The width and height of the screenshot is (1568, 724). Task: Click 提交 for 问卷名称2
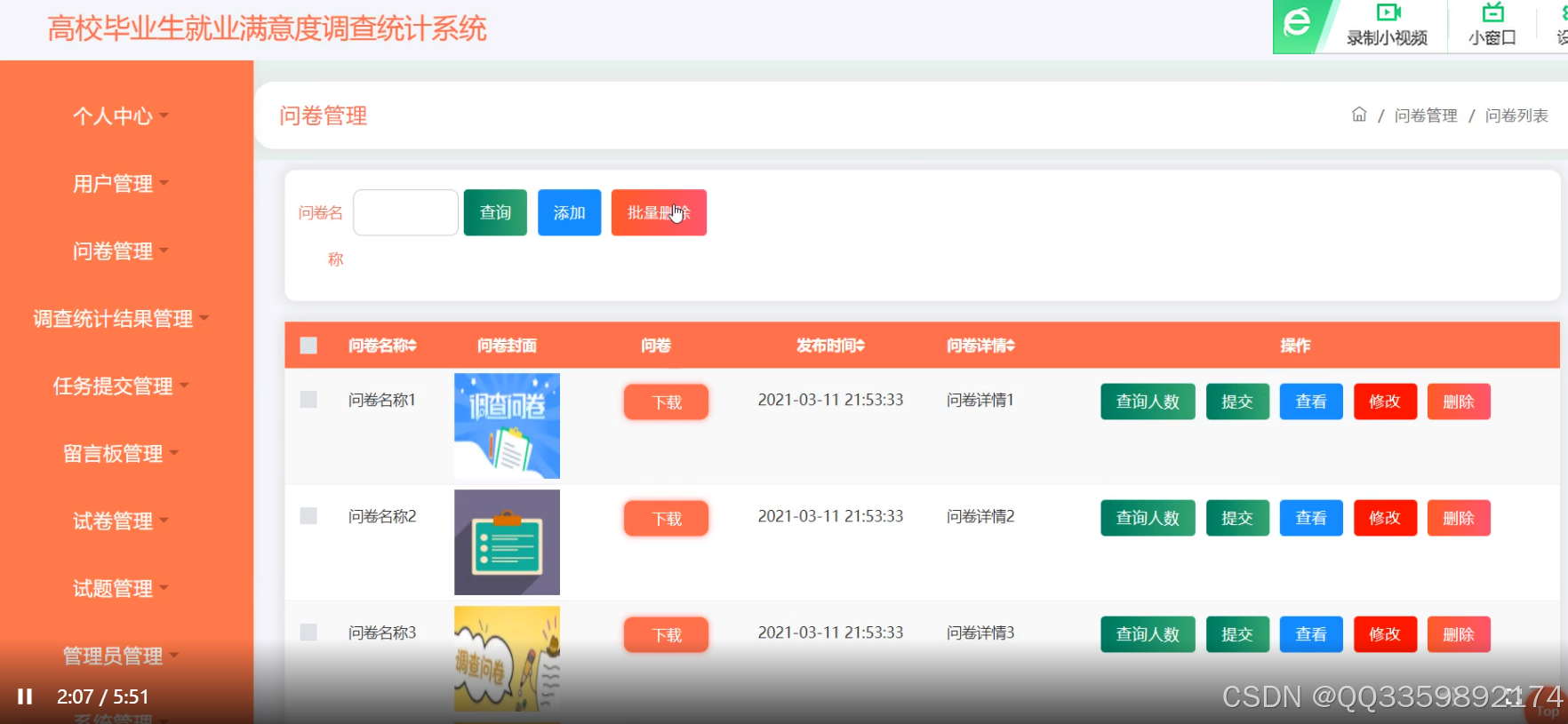pyautogui.click(x=1237, y=518)
